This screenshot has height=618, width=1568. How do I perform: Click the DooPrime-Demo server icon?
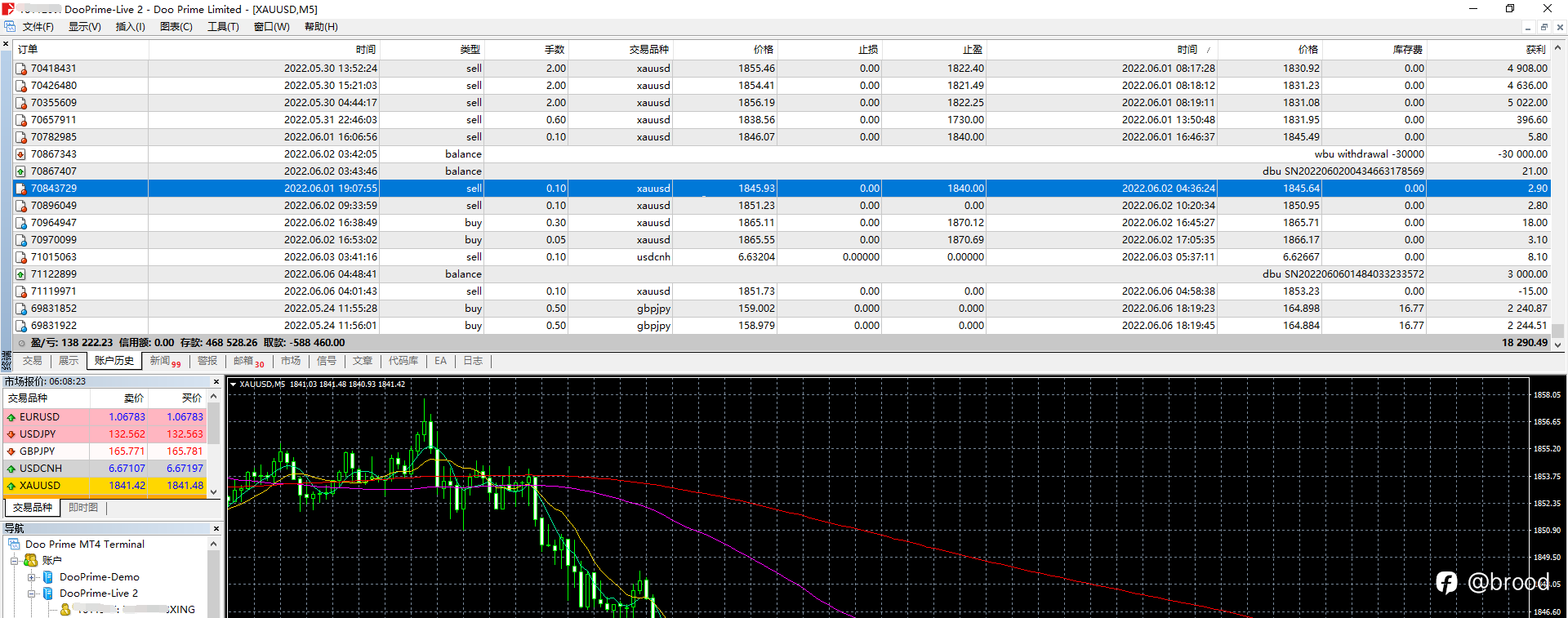coord(48,577)
